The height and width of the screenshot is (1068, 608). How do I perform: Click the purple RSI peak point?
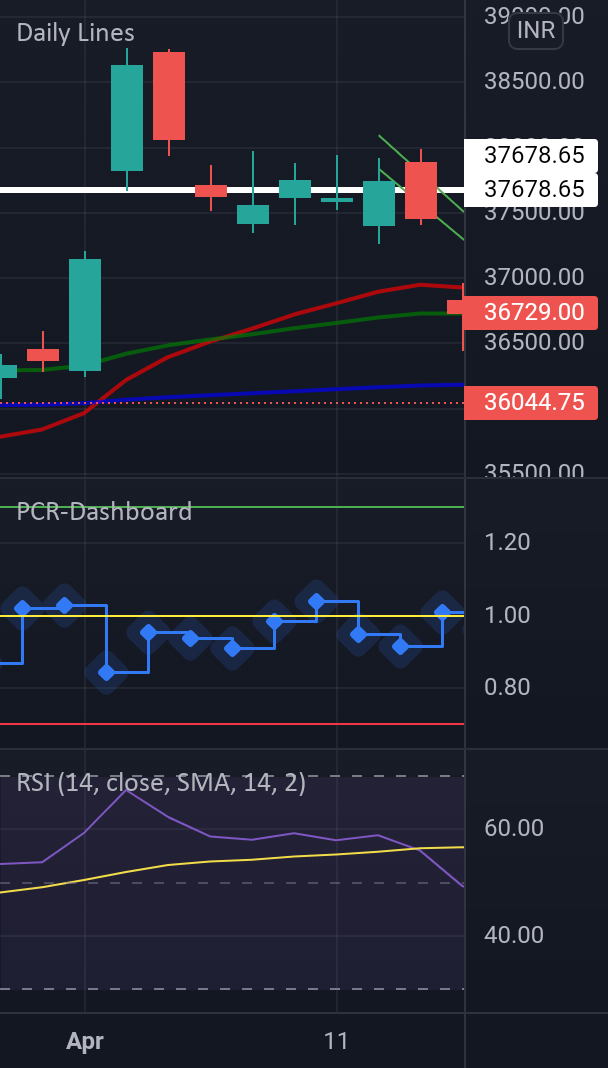coord(126,791)
